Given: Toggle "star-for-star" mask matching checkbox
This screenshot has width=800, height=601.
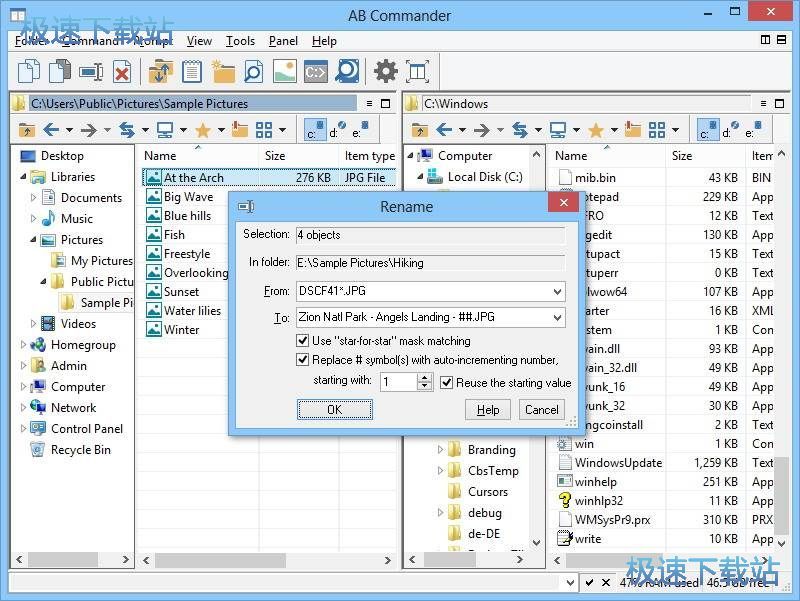Looking at the screenshot, I should (304, 341).
